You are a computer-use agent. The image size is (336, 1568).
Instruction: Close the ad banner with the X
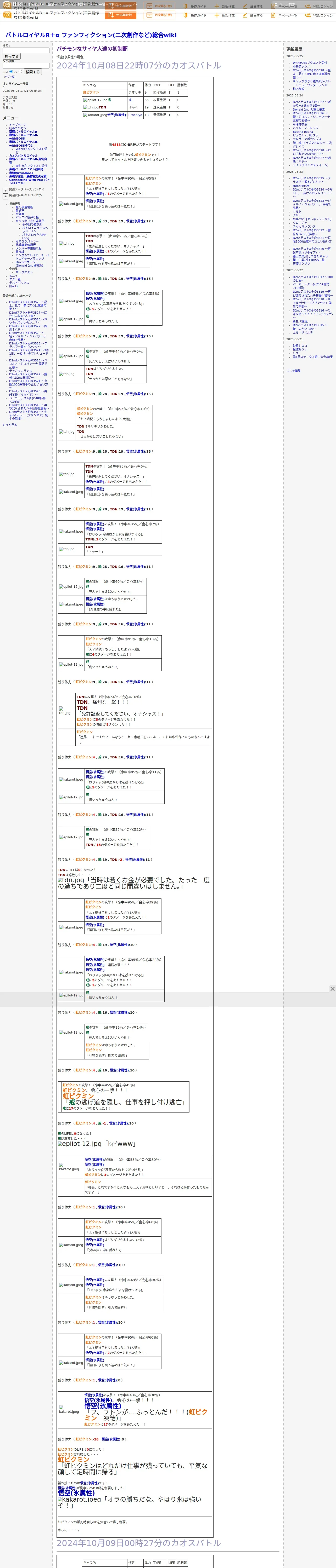click(332, 989)
